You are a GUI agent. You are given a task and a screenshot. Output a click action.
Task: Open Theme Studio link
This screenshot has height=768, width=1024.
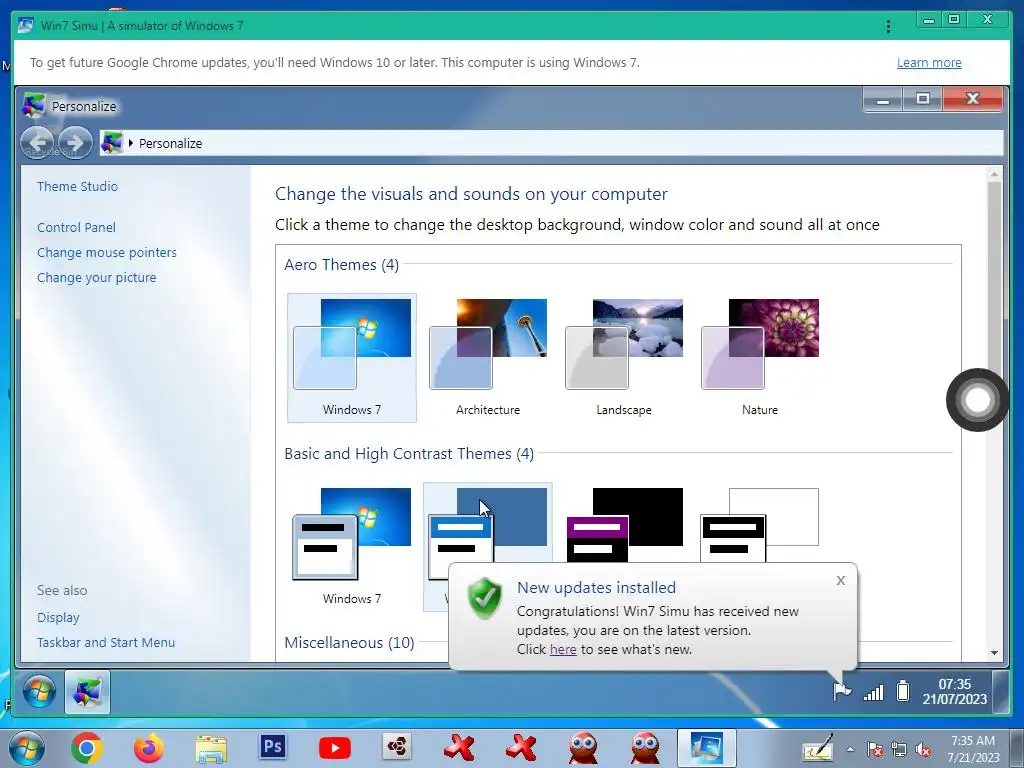(x=77, y=186)
